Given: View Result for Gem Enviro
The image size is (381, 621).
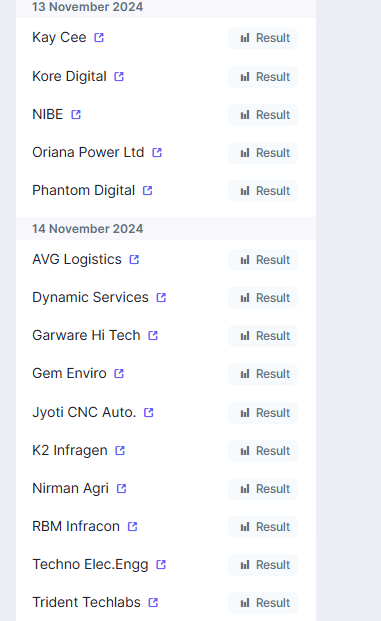Looking at the screenshot, I should (263, 374).
